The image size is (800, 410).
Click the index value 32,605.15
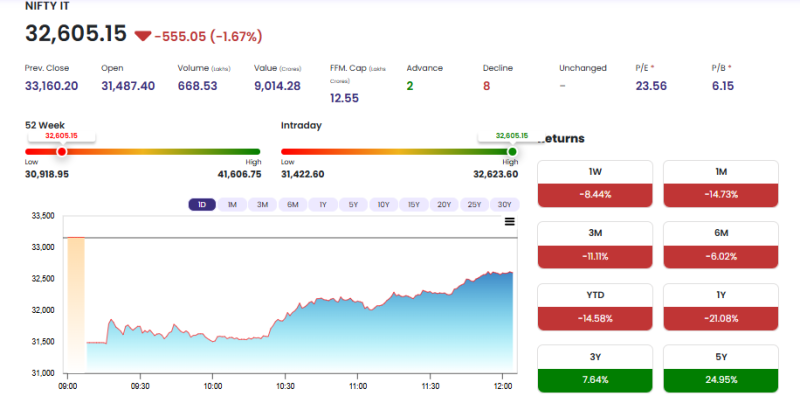click(76, 34)
